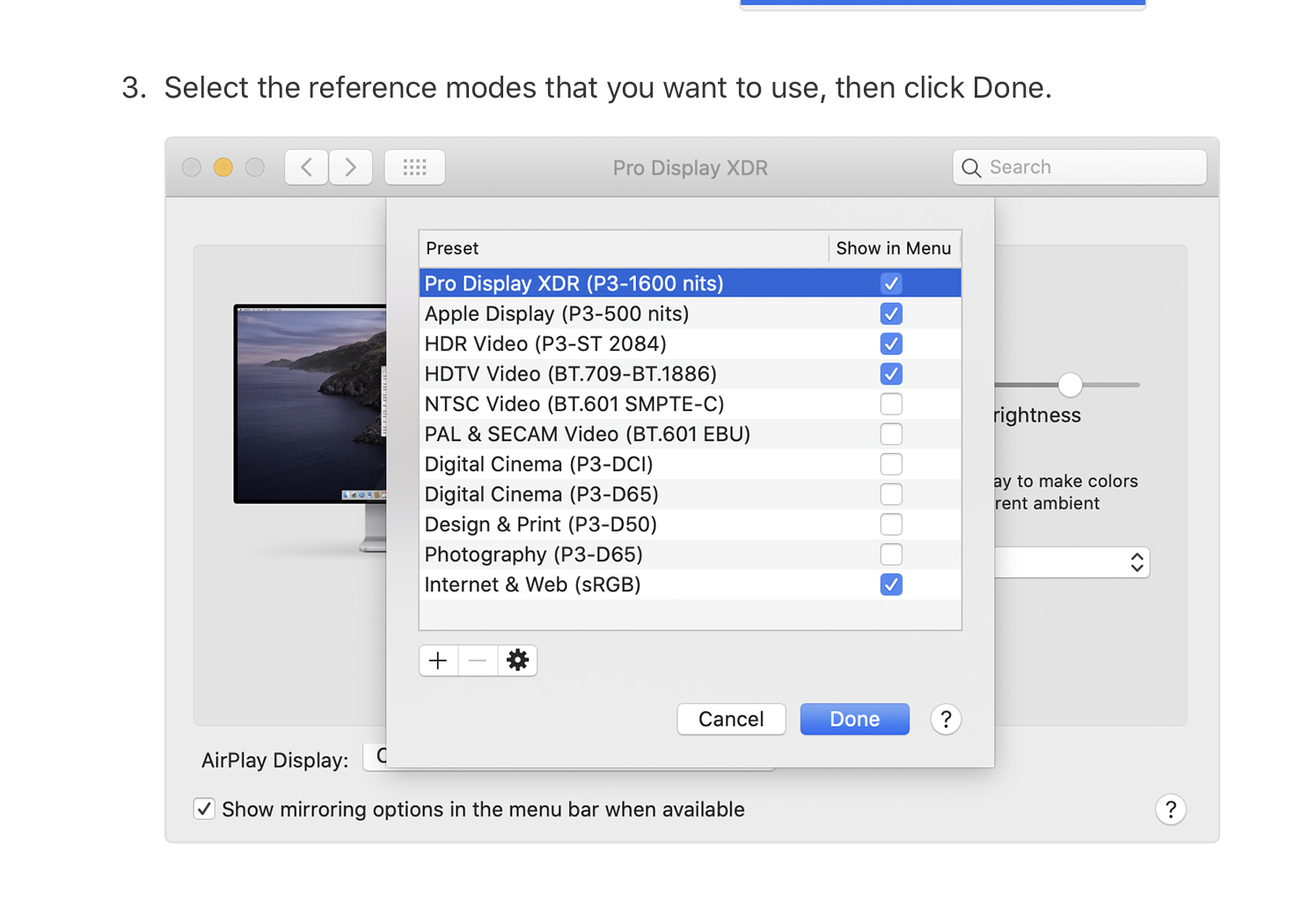Uncheck Show in Menu for Pro Display XDR
This screenshot has width=1316, height=908.
[891, 283]
